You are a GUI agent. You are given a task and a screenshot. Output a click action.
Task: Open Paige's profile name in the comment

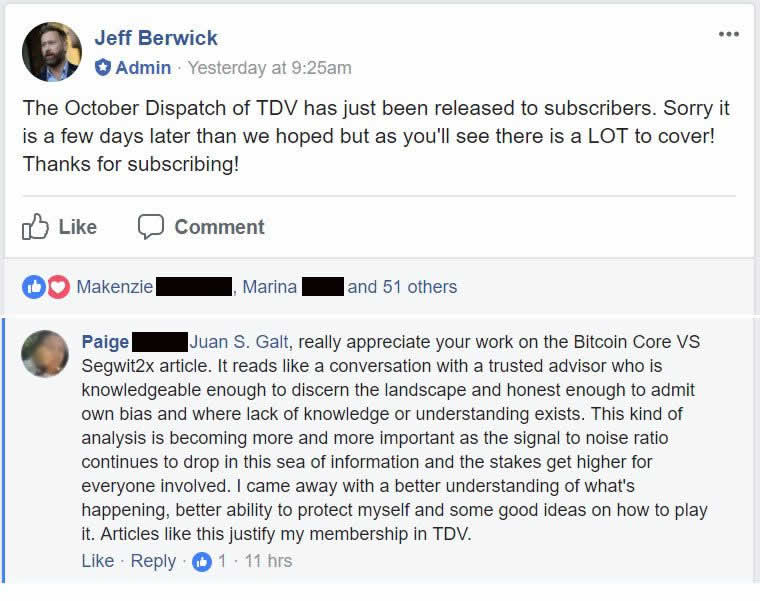pos(105,342)
